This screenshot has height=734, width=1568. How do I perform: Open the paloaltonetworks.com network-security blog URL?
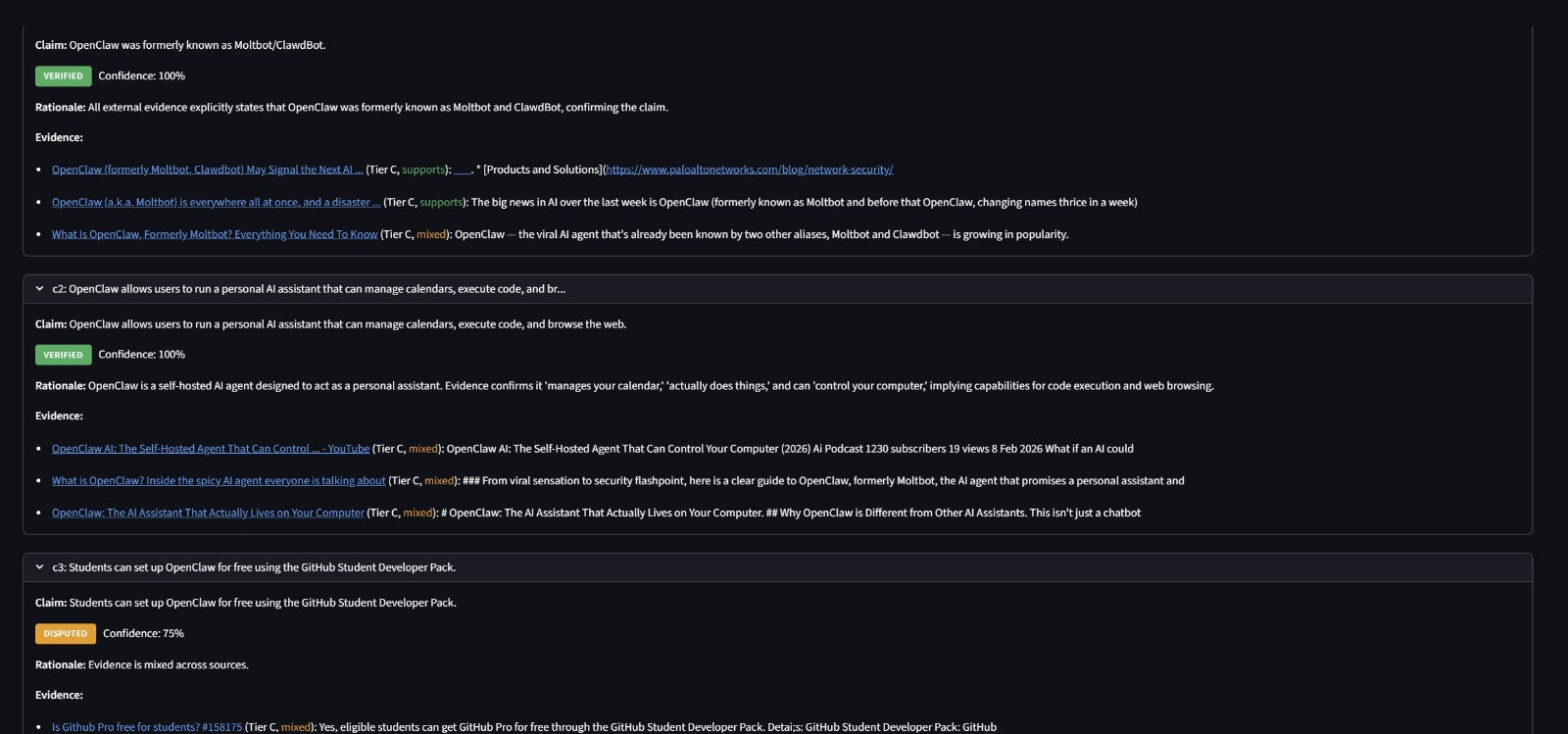click(x=749, y=170)
